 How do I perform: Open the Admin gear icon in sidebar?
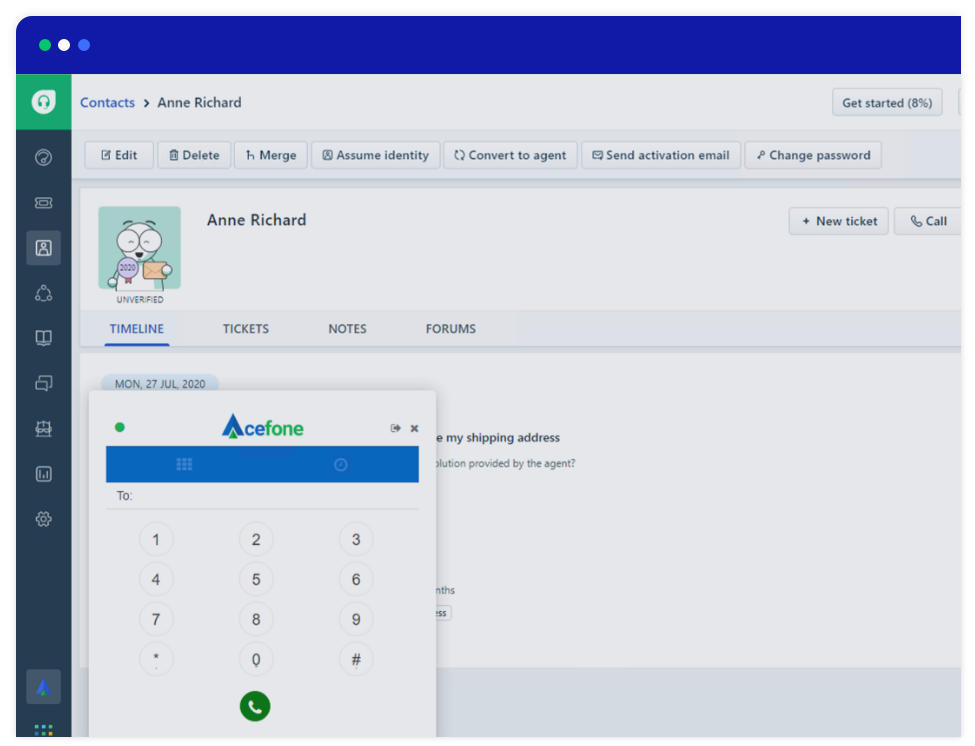(x=44, y=519)
